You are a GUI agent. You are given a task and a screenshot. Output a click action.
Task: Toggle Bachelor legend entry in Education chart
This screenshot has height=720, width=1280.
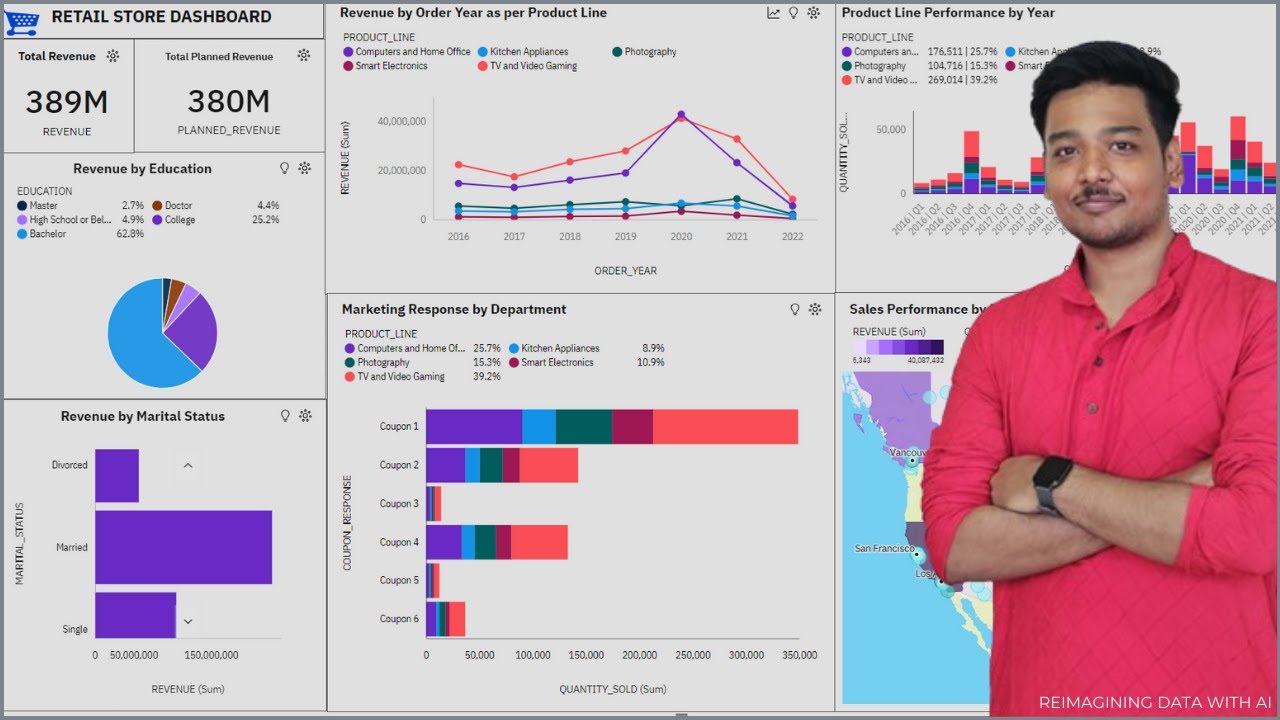pyautogui.click(x=42, y=233)
